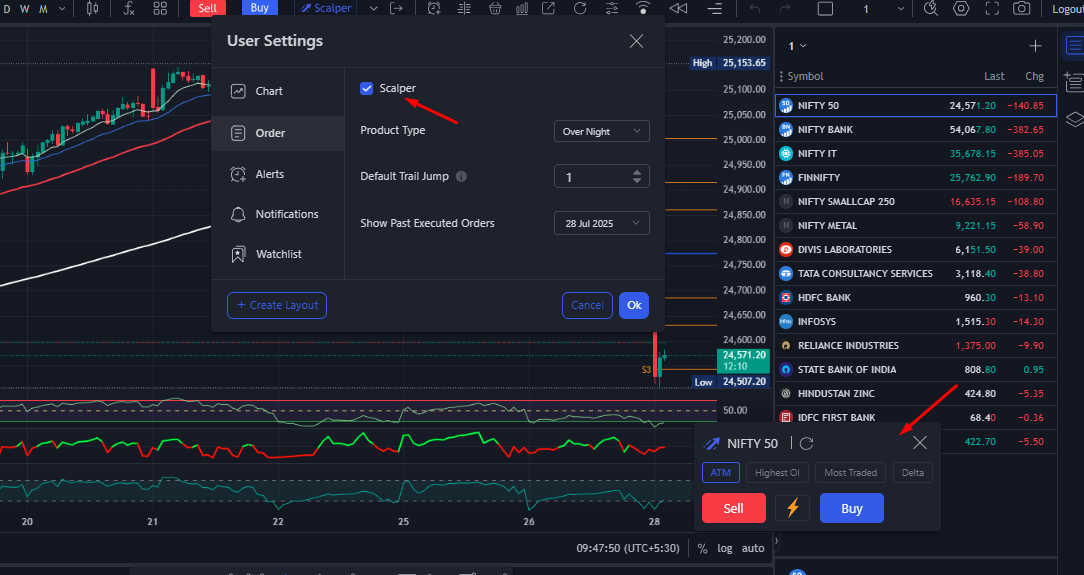Open the Product Type dropdown
1084x575 pixels.
coord(601,131)
